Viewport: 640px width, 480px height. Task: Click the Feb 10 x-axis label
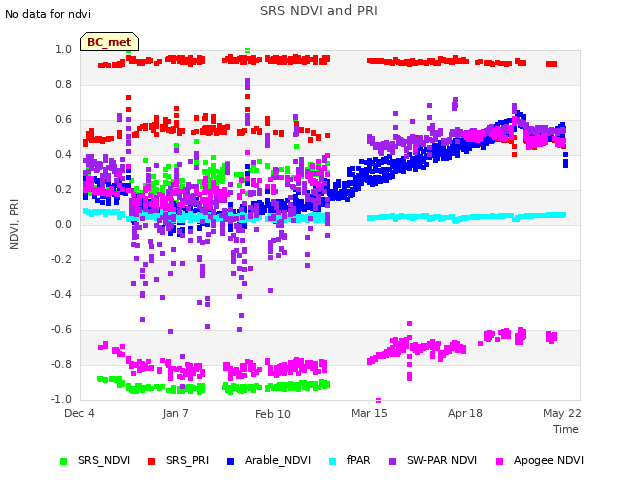tap(273, 414)
